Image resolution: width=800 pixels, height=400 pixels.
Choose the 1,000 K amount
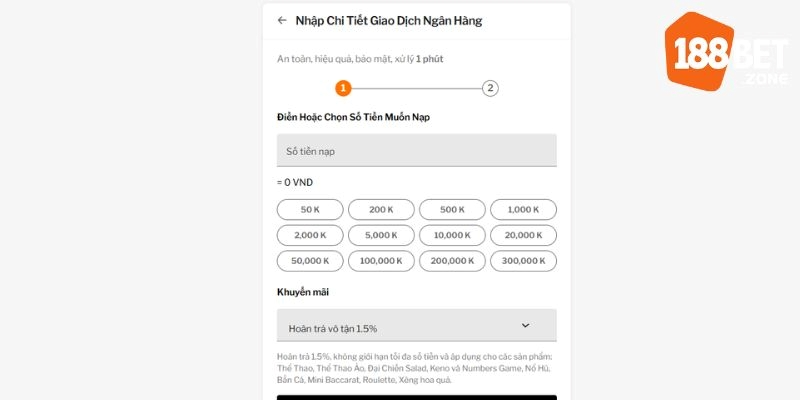523,210
